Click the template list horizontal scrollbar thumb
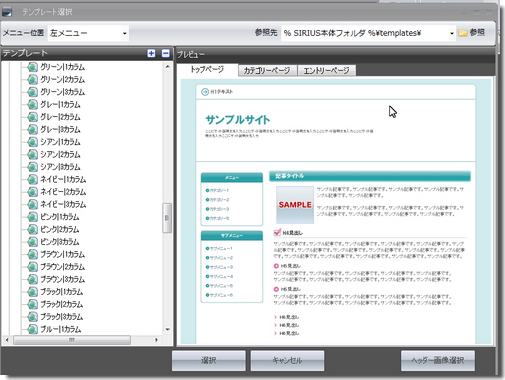505x380 pixels. (x=72, y=340)
